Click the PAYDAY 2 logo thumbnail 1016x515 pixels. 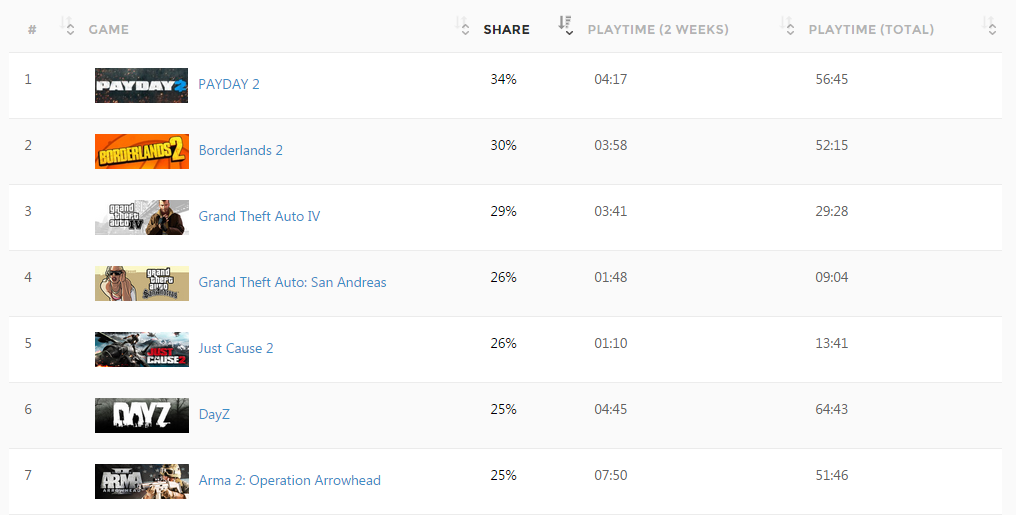point(141,85)
